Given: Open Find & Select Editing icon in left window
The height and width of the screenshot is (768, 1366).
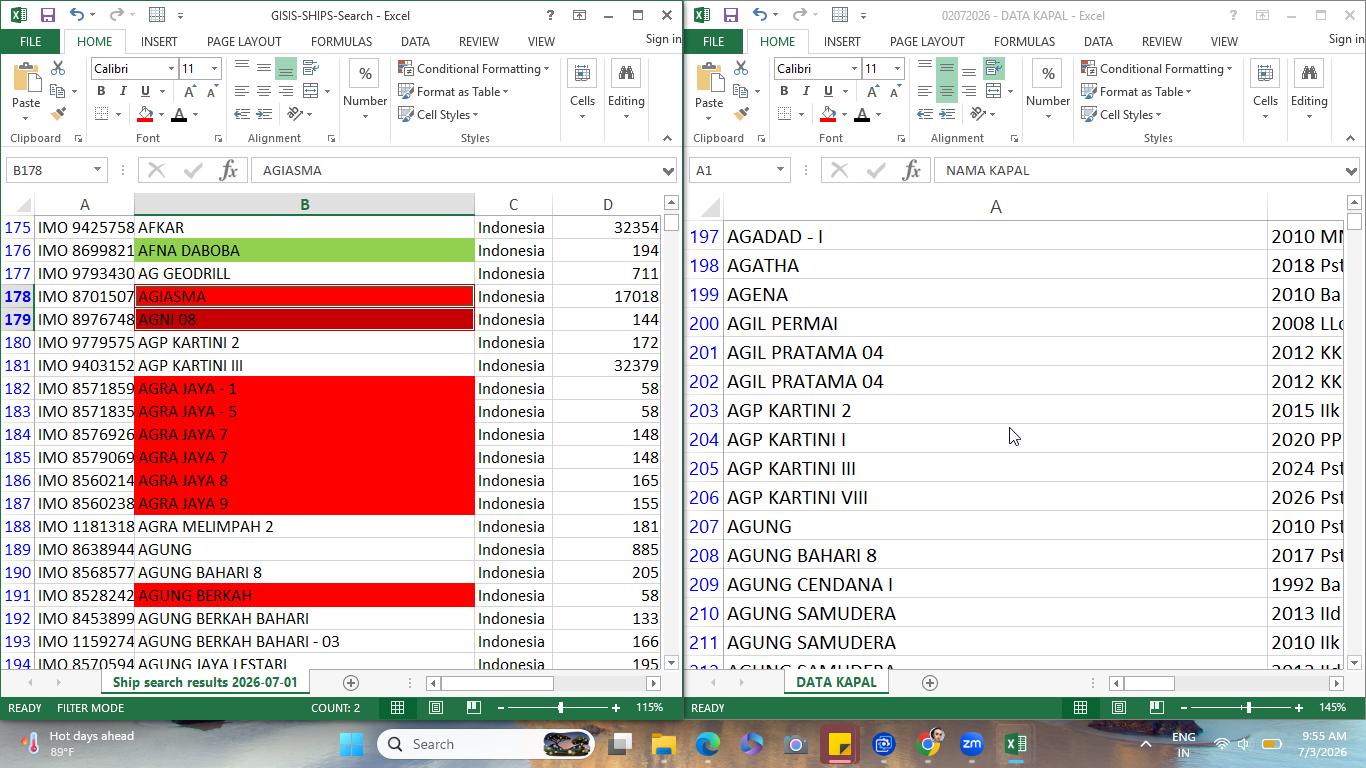Looking at the screenshot, I should (626, 88).
